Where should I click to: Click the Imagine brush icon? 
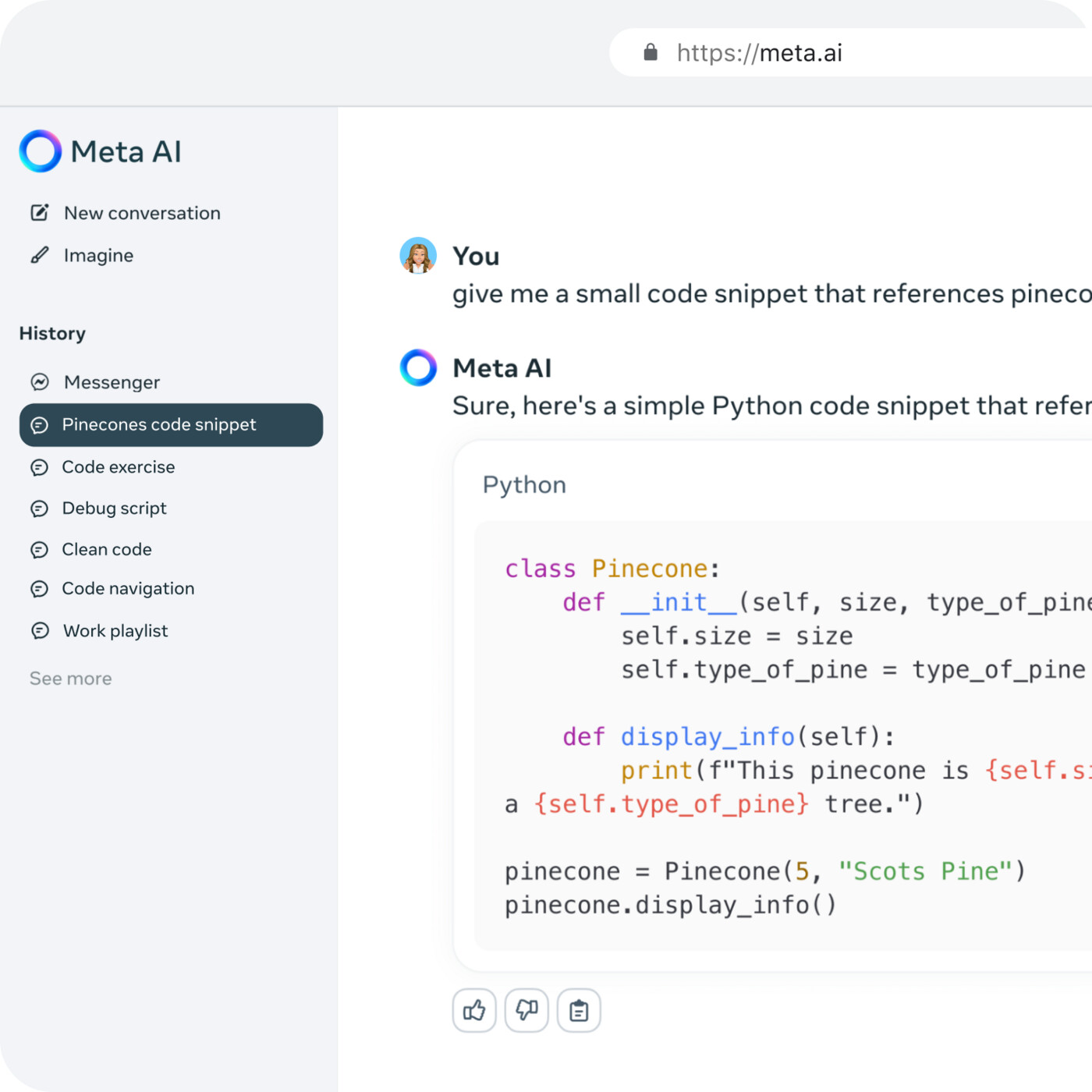40,256
